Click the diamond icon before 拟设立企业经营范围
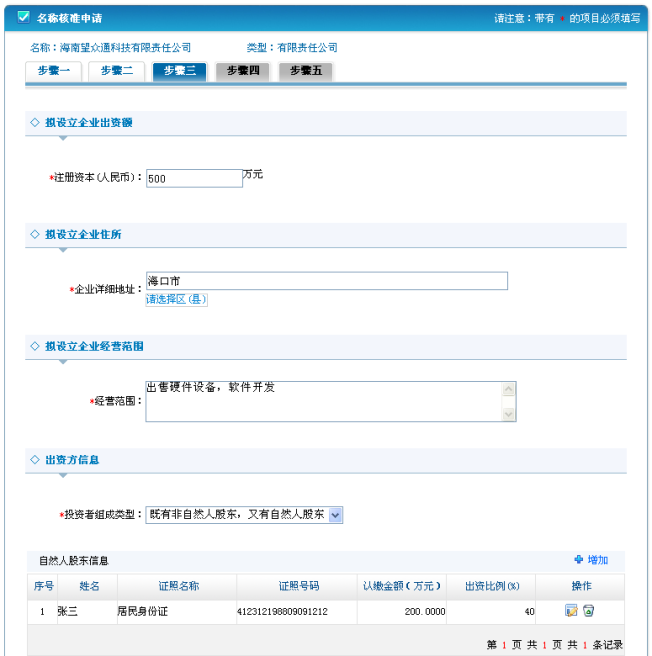Screen dimensions: 652x656 tap(35, 346)
